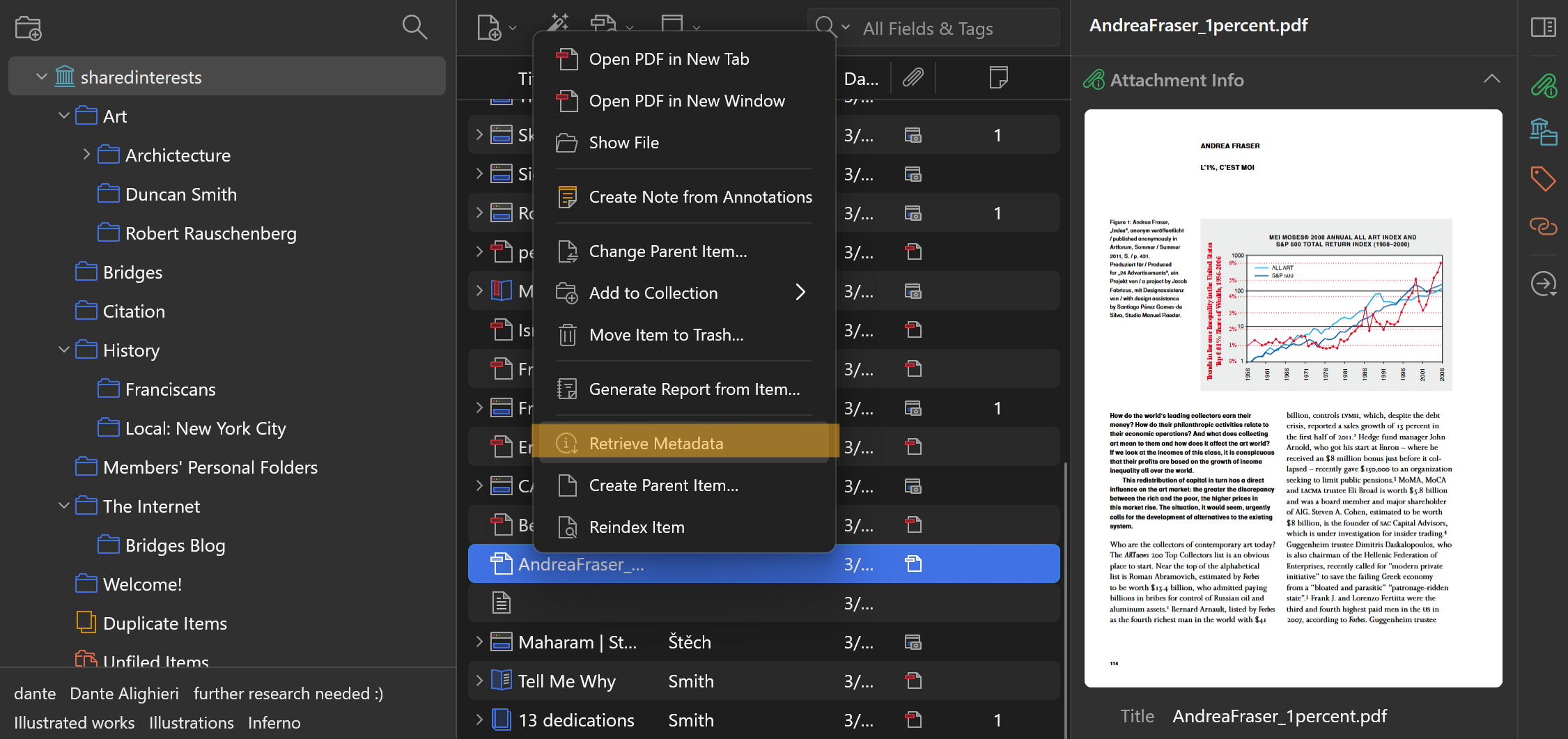Screen dimensions: 1568x739
Task: Choose Move Item to Trash menu entry
Action: tap(666, 335)
